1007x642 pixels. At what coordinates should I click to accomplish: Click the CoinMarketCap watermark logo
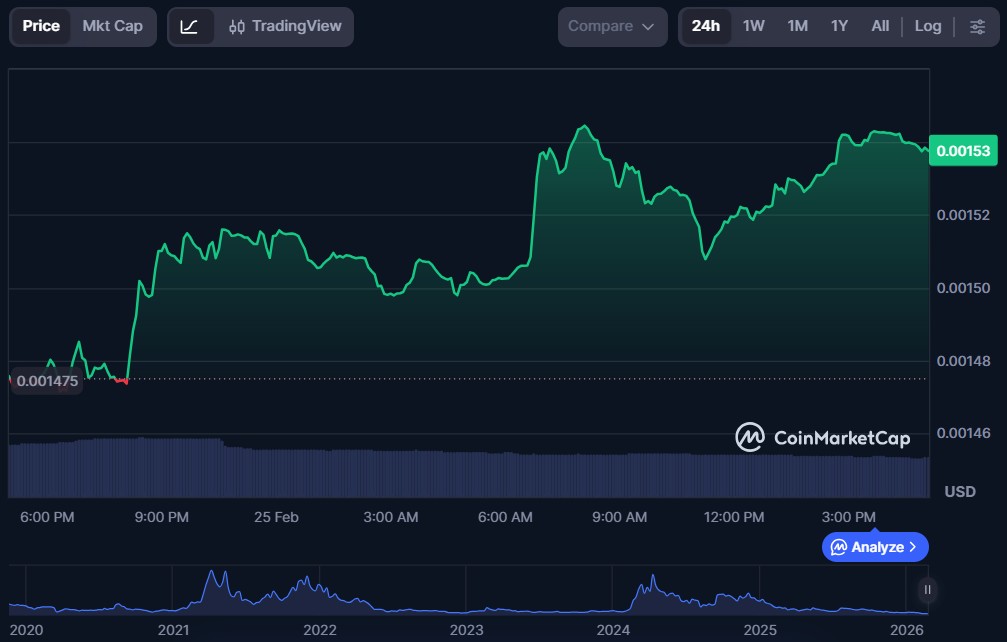click(x=823, y=437)
